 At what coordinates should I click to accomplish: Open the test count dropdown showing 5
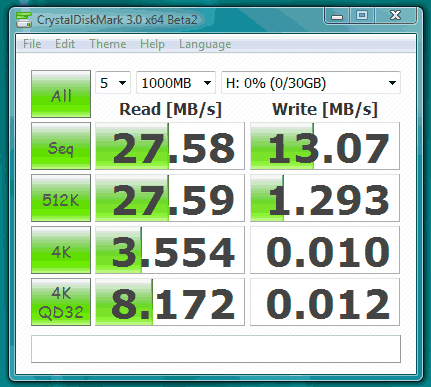pyautogui.click(x=113, y=83)
